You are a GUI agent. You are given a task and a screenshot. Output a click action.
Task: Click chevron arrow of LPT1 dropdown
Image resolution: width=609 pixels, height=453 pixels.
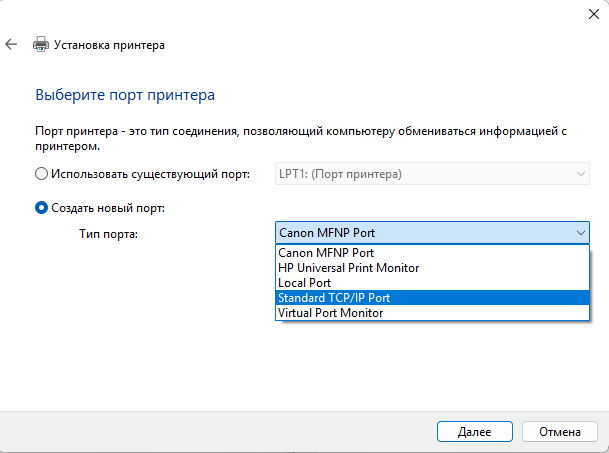(581, 174)
